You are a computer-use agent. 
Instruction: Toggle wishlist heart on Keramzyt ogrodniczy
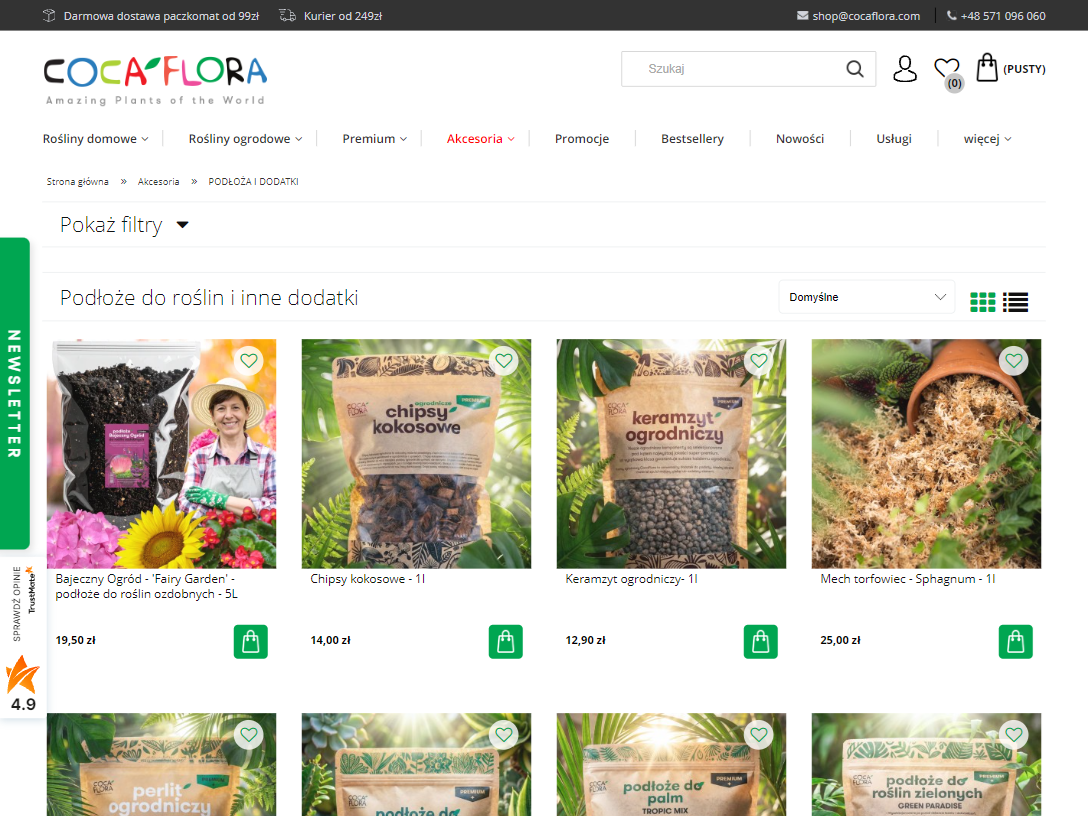tap(759, 361)
